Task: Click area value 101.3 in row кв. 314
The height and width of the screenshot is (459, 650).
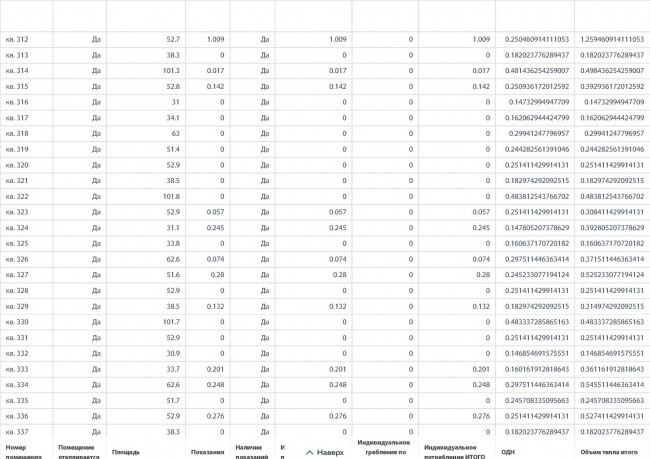Action: (x=171, y=71)
